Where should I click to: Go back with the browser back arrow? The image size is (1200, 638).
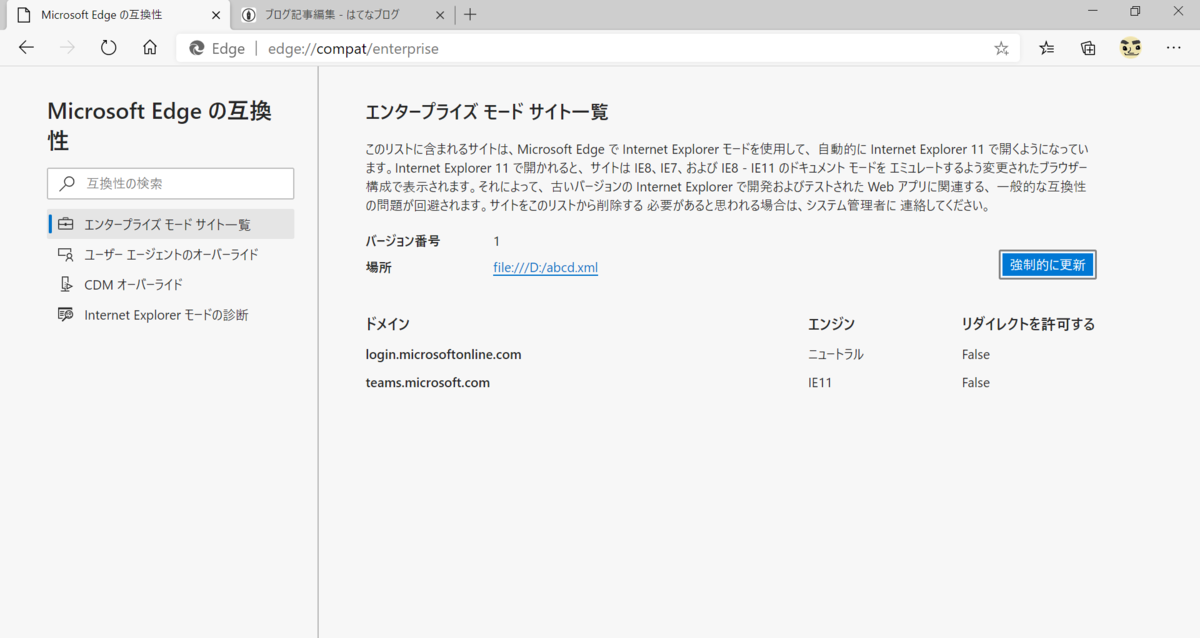[26, 48]
